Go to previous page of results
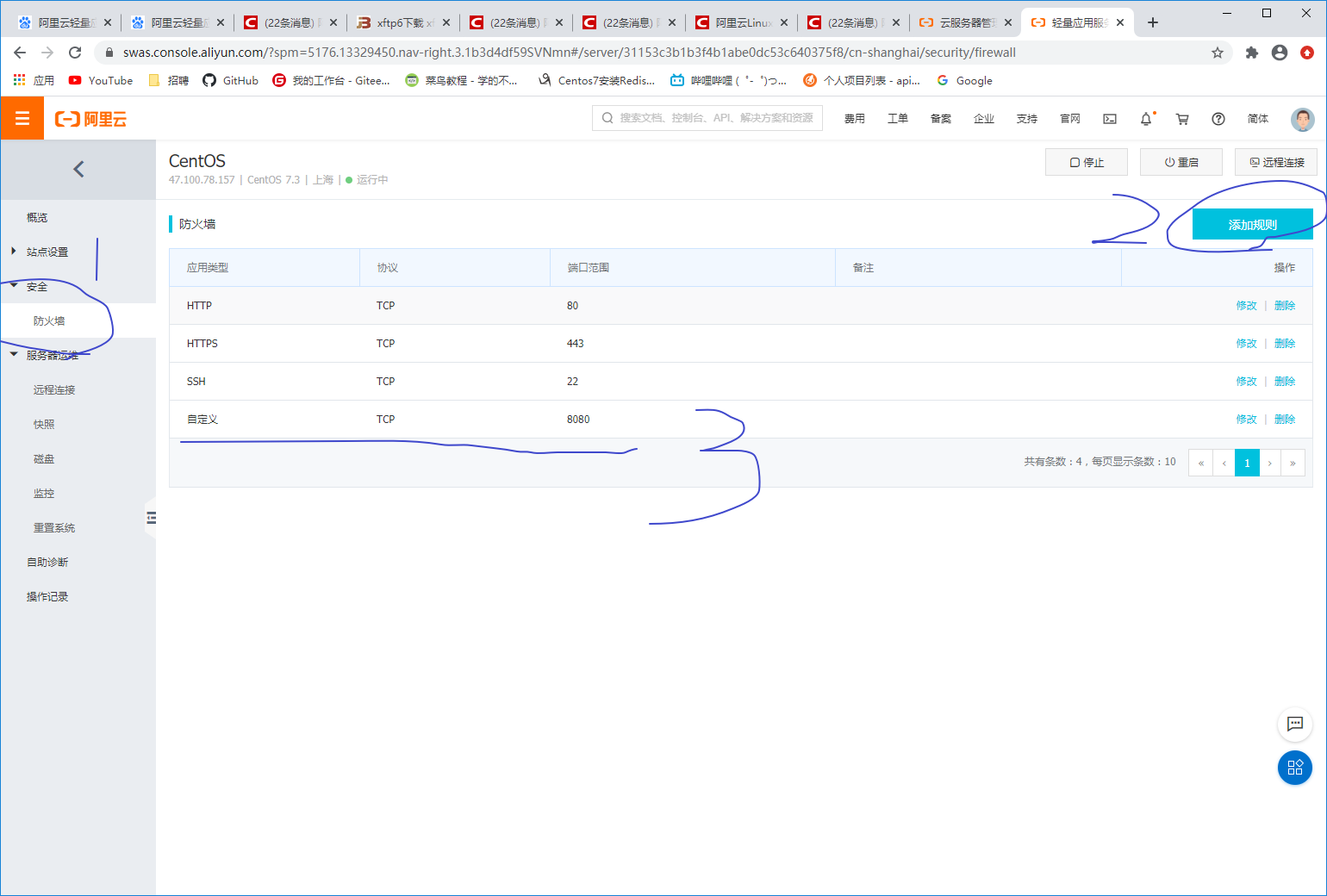 [x=1224, y=463]
